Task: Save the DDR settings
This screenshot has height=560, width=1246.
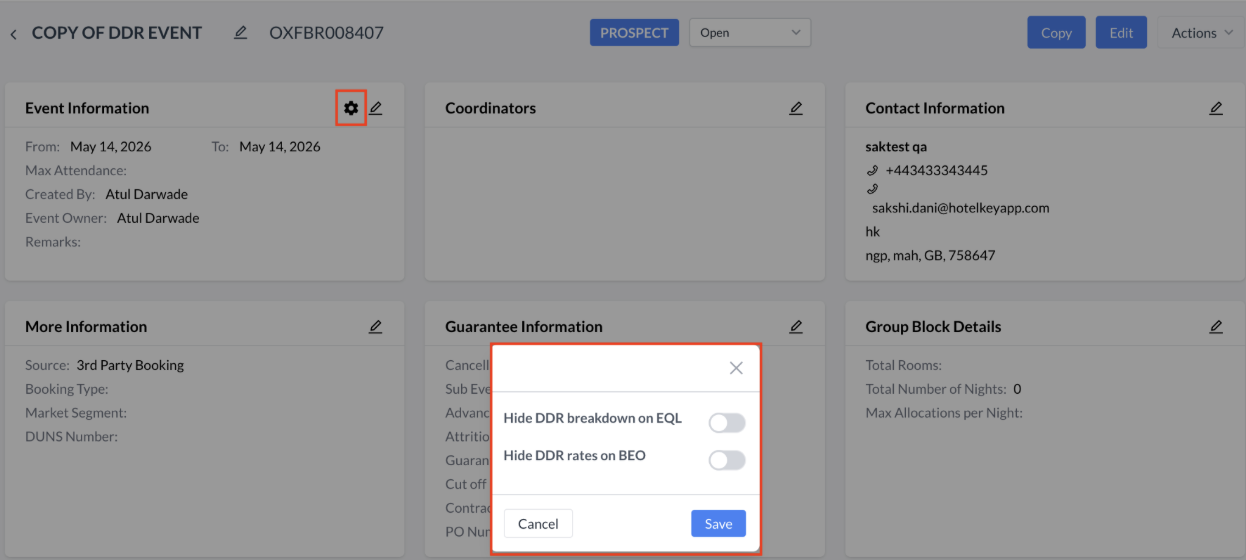Action: pos(718,524)
